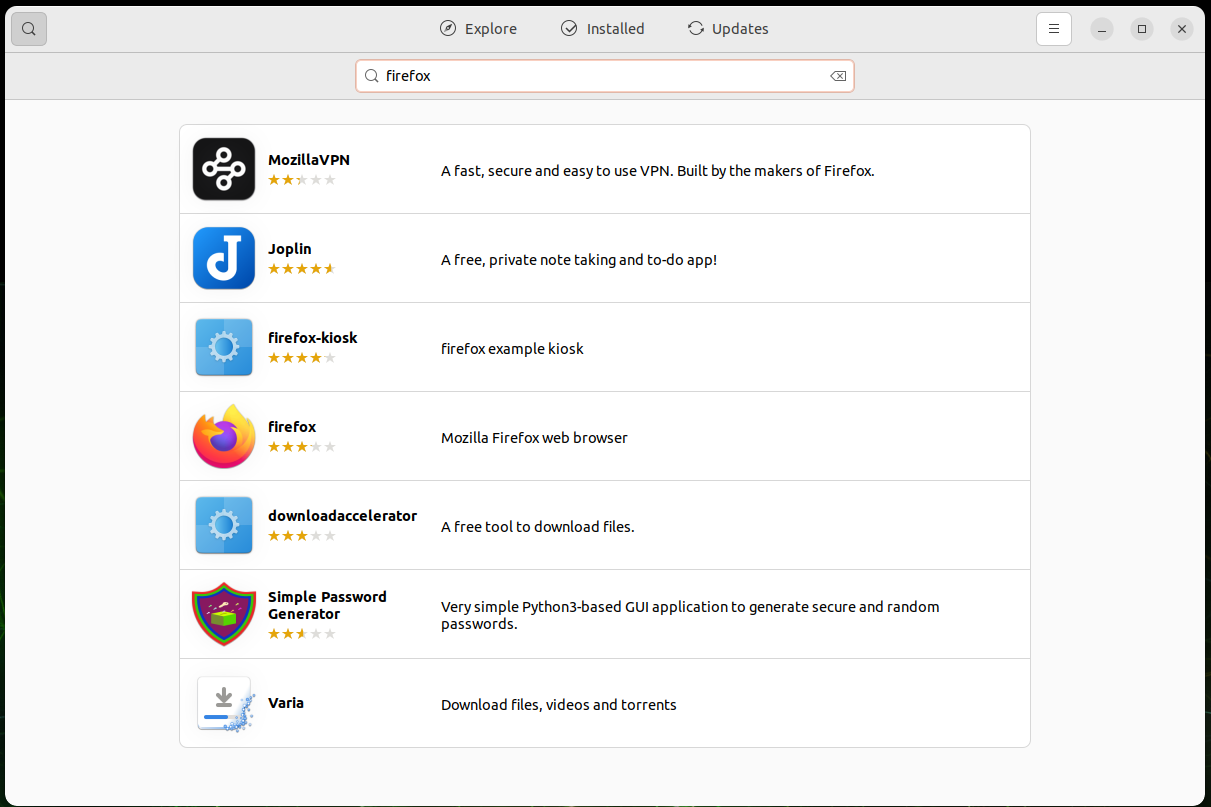Click the 'A fast, secure and easy' VPN description
The height and width of the screenshot is (807, 1211).
(658, 171)
